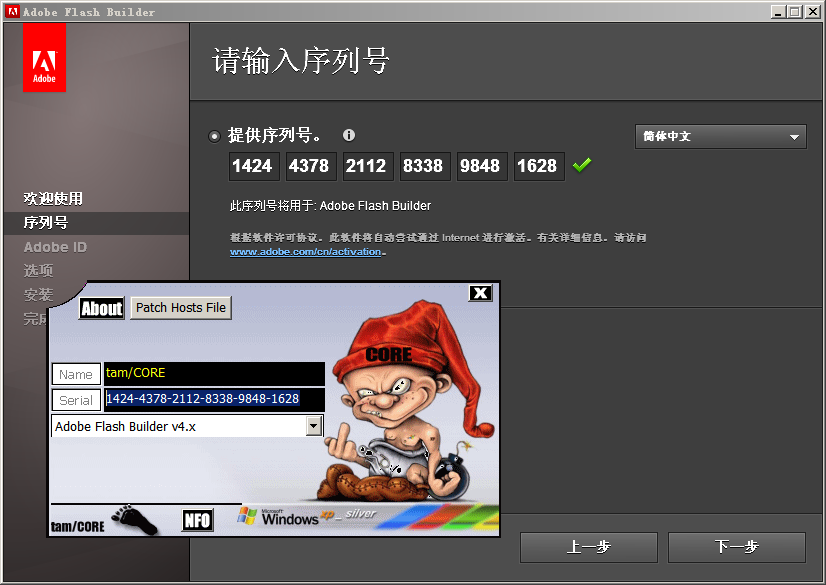
Task: Click the Adobe icon in the title bar
Action: tap(12, 12)
